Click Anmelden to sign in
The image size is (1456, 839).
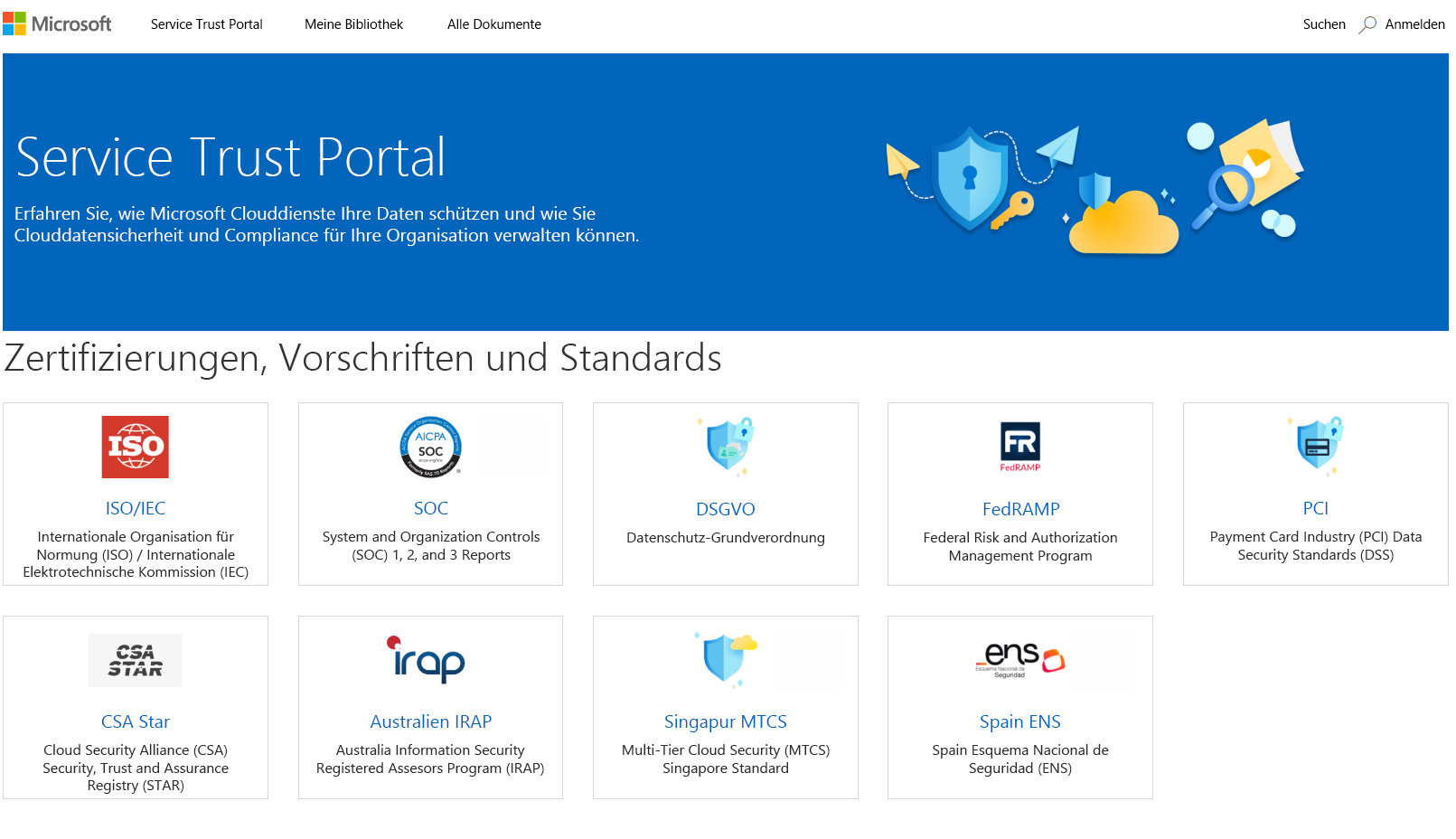pyautogui.click(x=1414, y=24)
